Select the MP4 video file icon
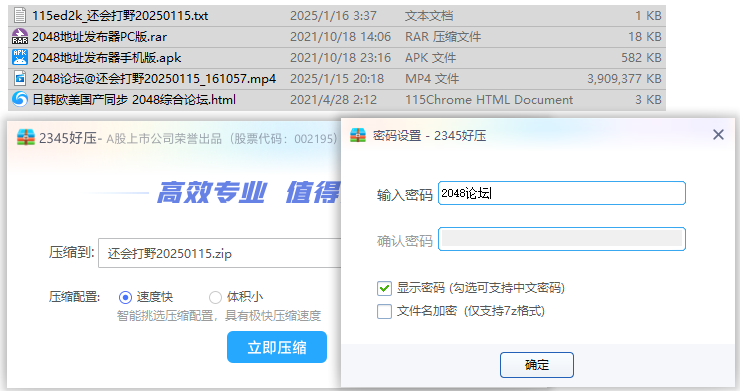 click(x=20, y=78)
